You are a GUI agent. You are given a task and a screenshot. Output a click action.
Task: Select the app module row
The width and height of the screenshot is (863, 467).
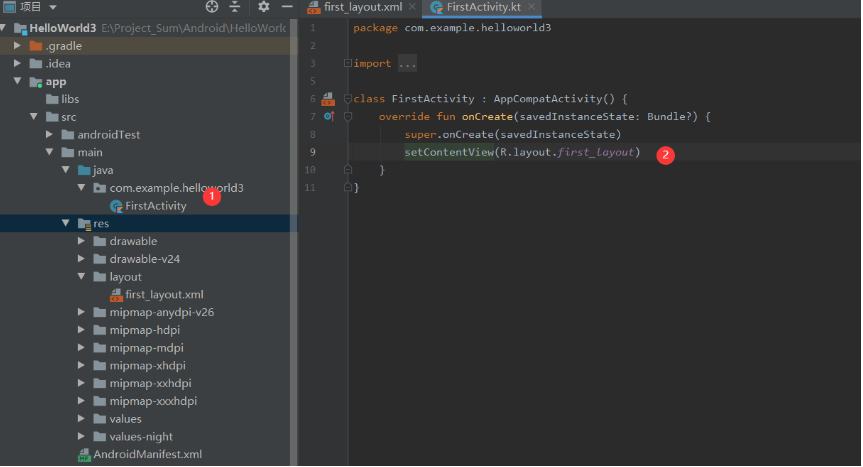[145, 81]
